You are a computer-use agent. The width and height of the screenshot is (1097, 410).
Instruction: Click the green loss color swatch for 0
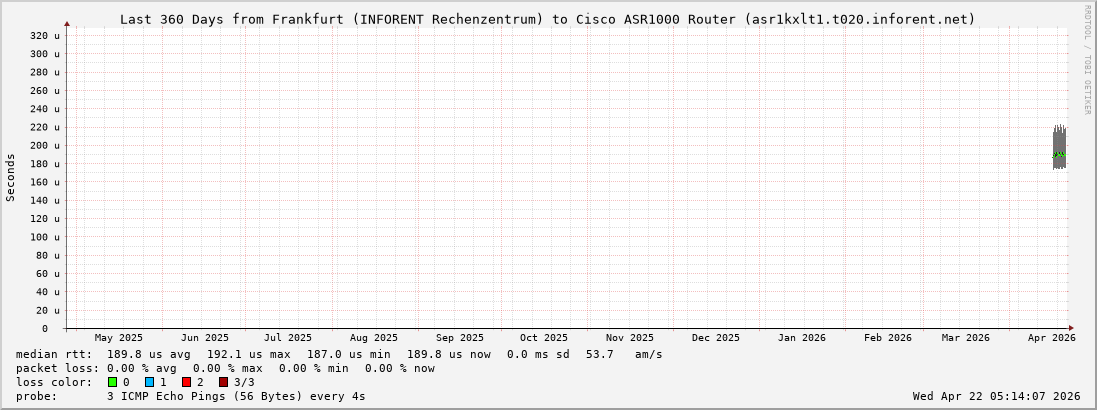tap(113, 382)
